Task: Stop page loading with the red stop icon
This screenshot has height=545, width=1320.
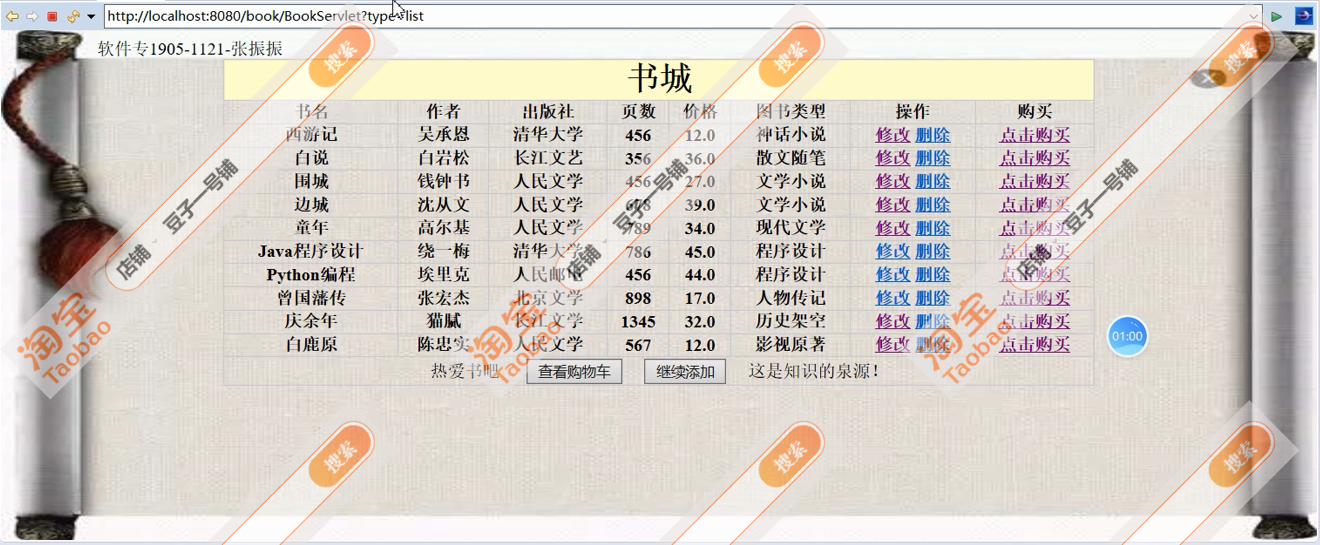Action: click(x=52, y=16)
